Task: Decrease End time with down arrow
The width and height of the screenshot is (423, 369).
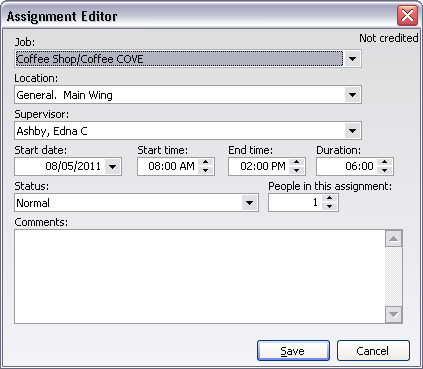Action: click(297, 170)
